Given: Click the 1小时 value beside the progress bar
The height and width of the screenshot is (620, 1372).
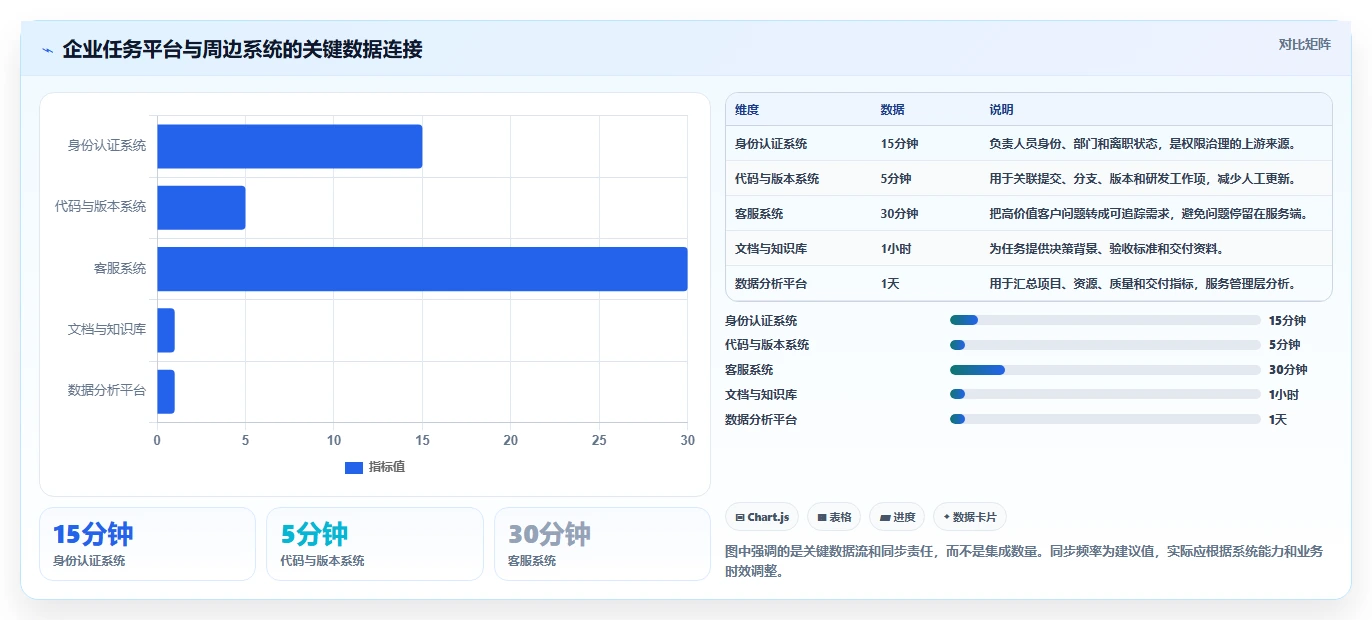Looking at the screenshot, I should pyautogui.click(x=1284, y=395).
